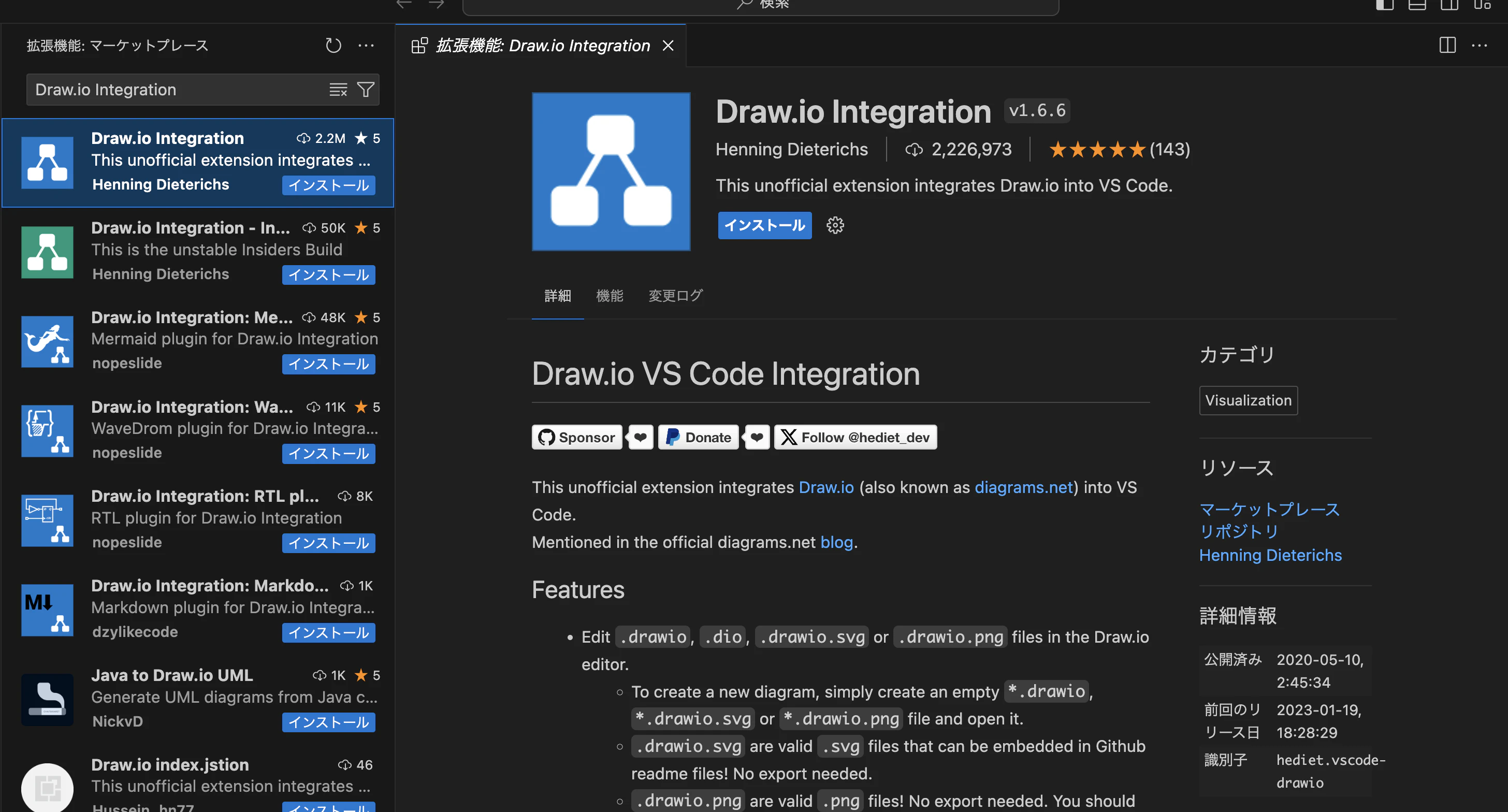This screenshot has height=812, width=1508.
Task: Click the v1.6.6 version label
Action: [1037, 111]
